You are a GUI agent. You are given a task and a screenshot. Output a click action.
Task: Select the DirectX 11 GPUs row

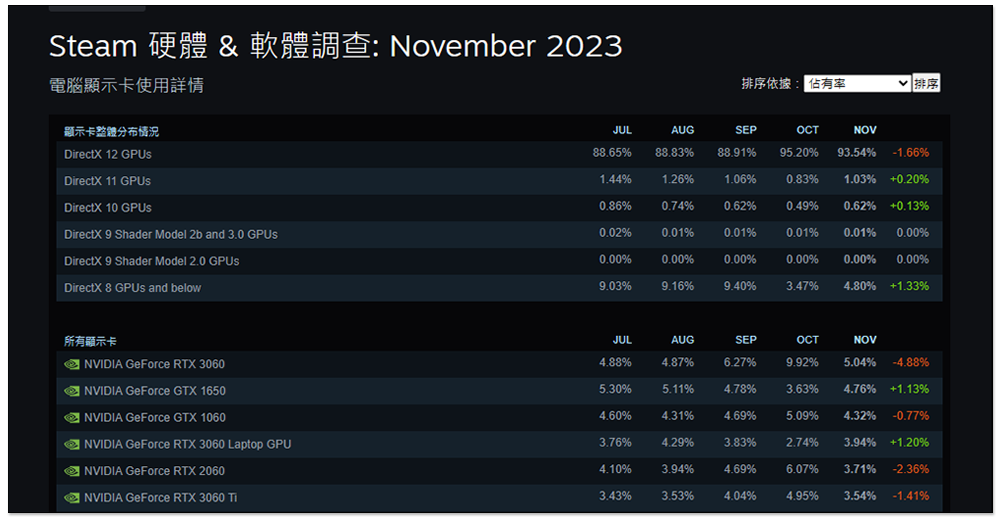pyautogui.click(x=499, y=181)
